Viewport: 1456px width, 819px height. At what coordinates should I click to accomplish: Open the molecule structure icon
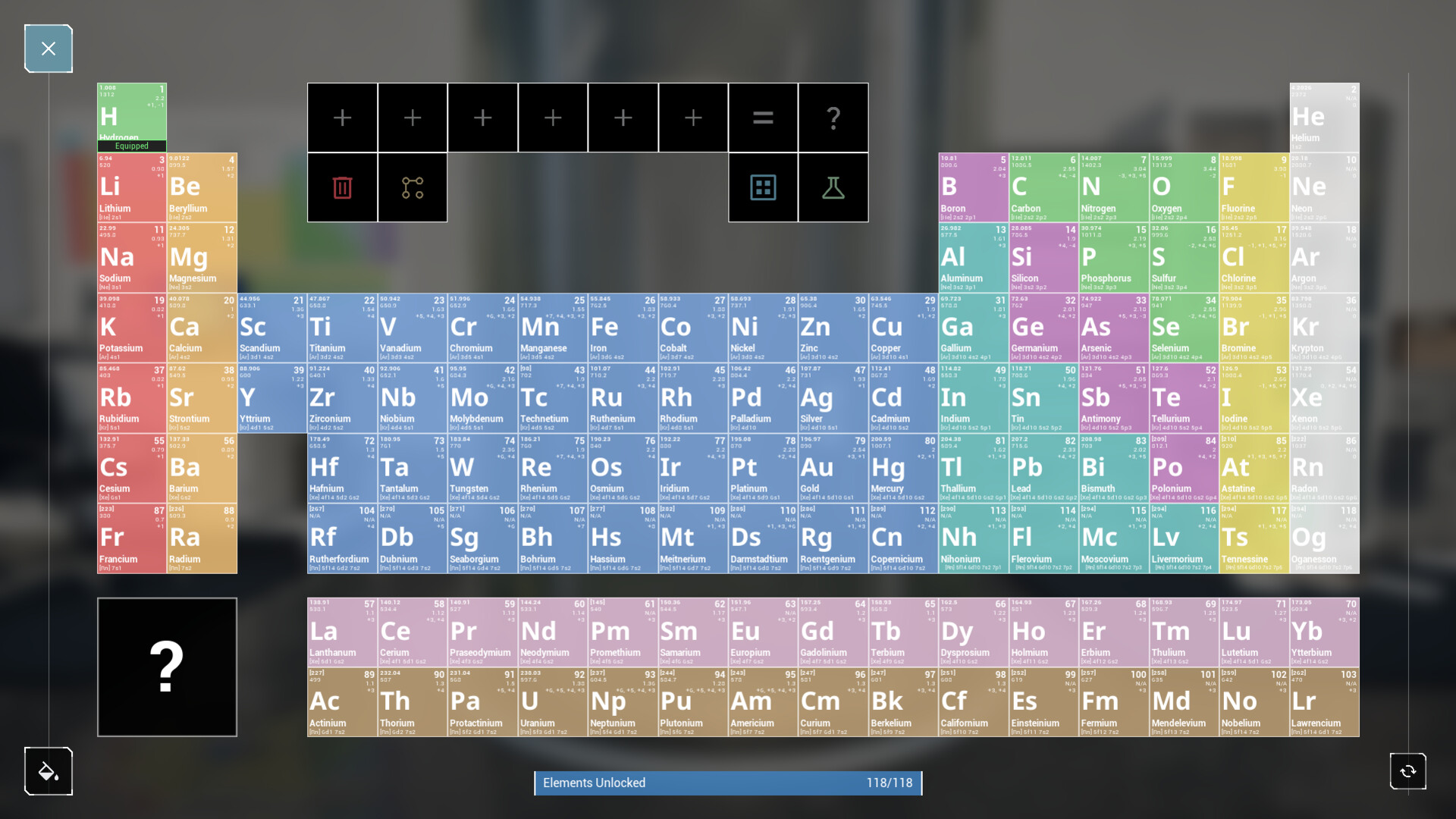point(413,187)
